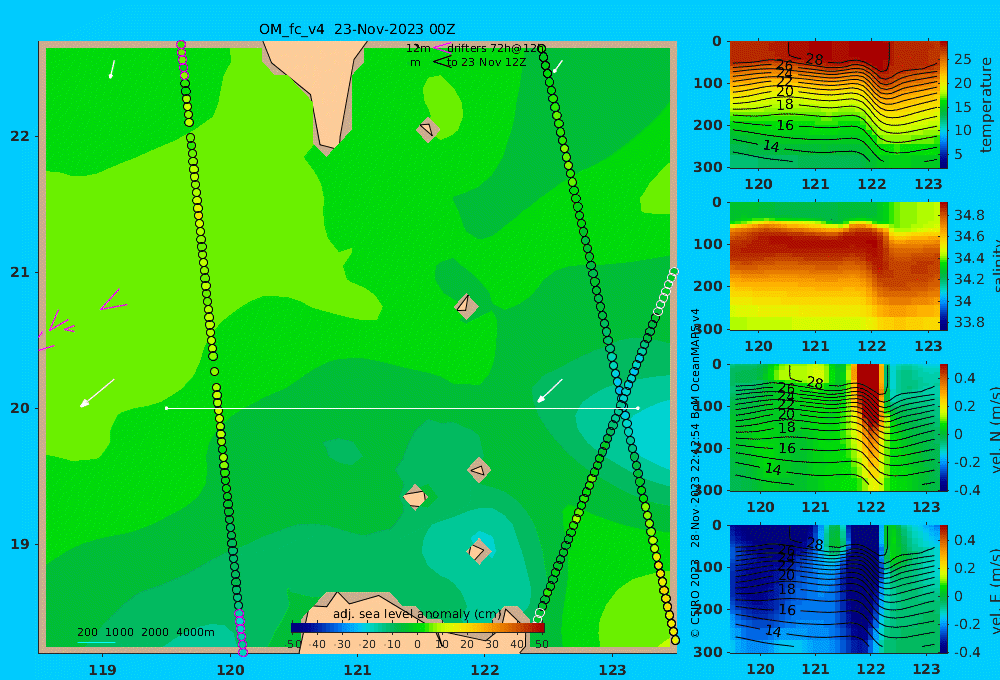Click latitude label 21 on the main map

click(x=20, y=272)
